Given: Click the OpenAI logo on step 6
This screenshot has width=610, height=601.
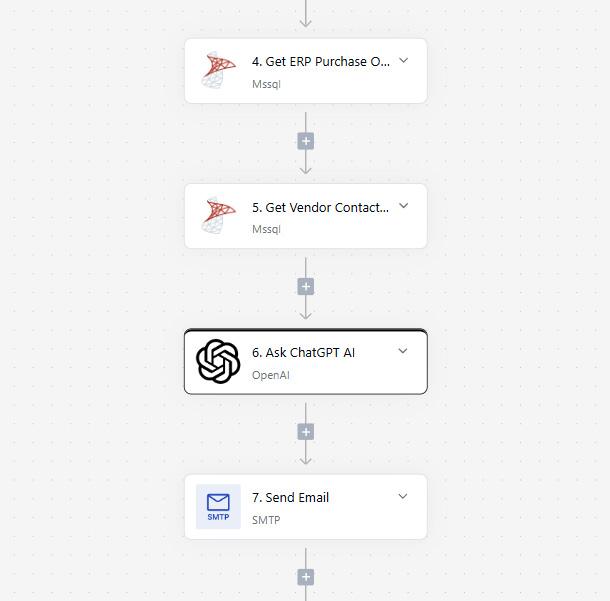Looking at the screenshot, I should pos(218,361).
